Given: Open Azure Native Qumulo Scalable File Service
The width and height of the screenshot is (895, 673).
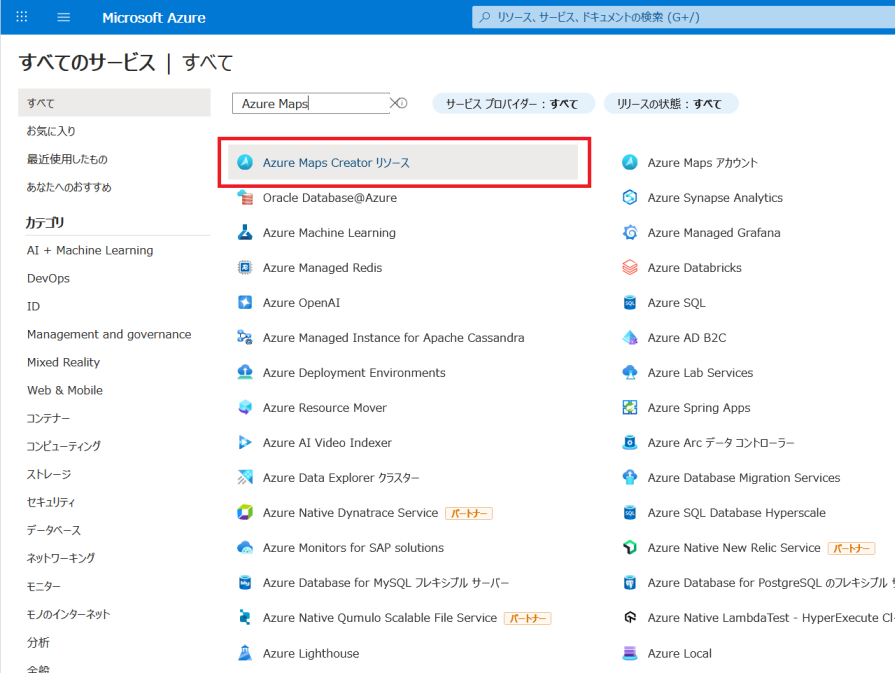Looking at the screenshot, I should [380, 618].
